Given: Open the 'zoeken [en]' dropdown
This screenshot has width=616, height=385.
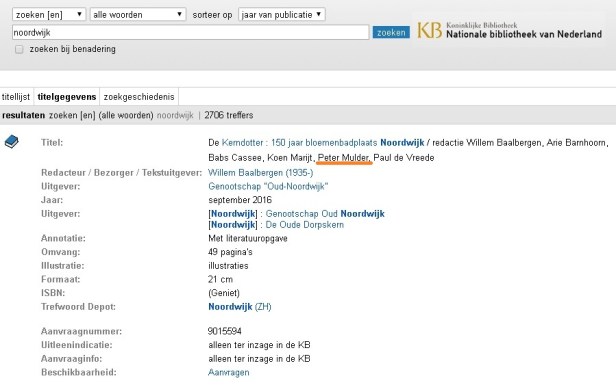Looking at the screenshot, I should coord(49,15).
